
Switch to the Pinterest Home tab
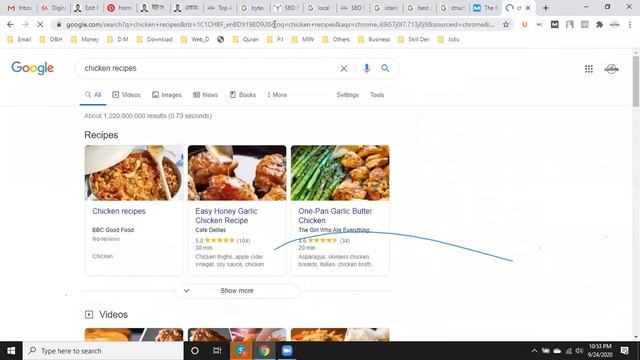pyautogui.click(x=119, y=8)
